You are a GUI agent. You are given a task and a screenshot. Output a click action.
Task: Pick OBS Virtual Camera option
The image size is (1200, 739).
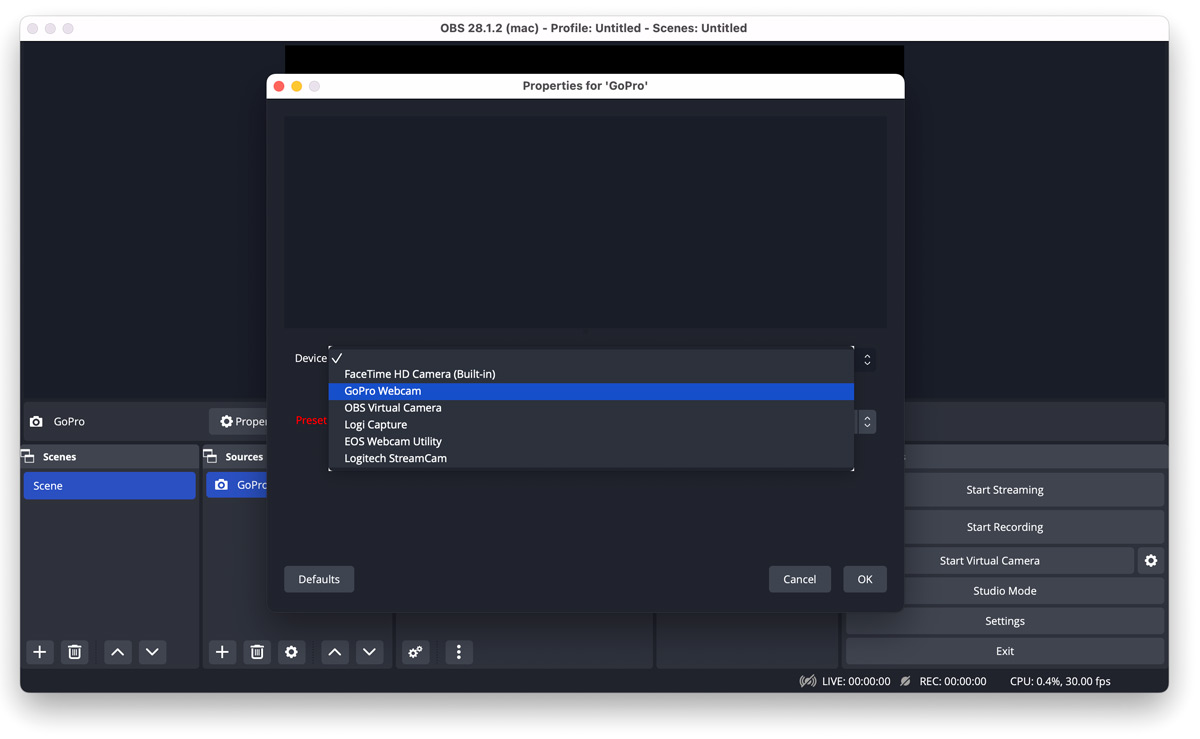click(x=393, y=408)
